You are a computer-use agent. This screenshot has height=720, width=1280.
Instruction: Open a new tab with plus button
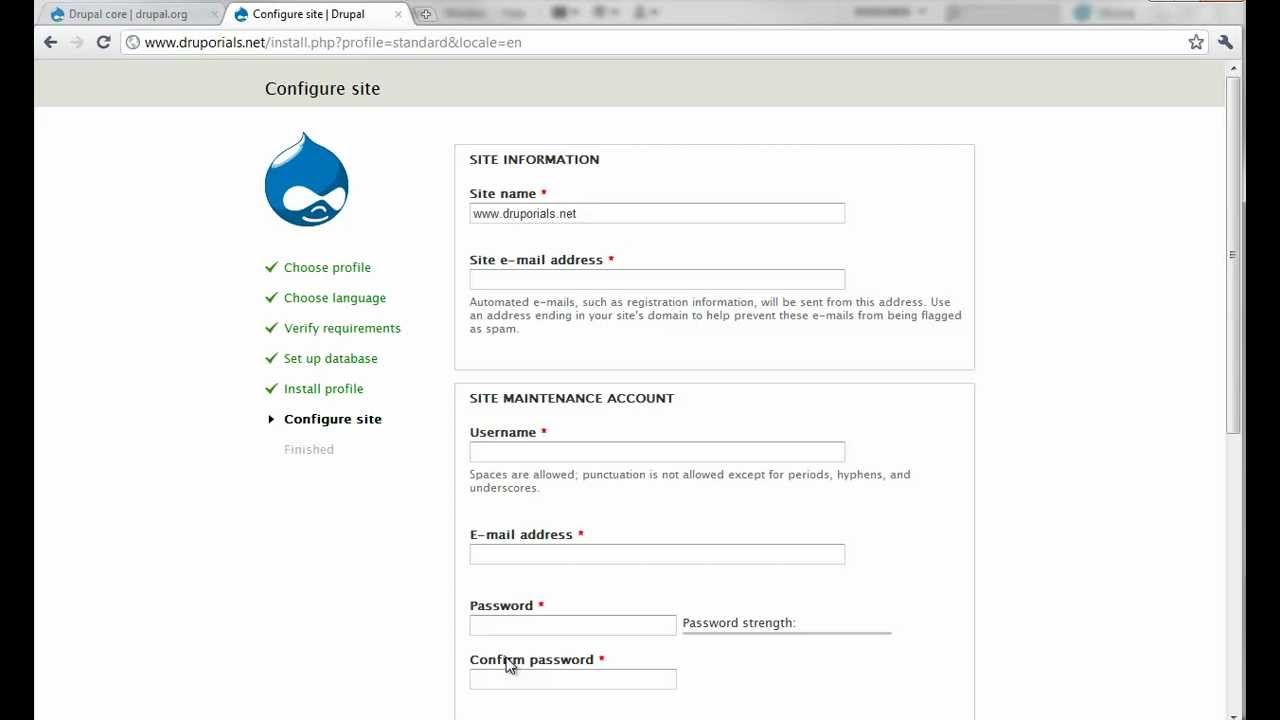tap(425, 14)
